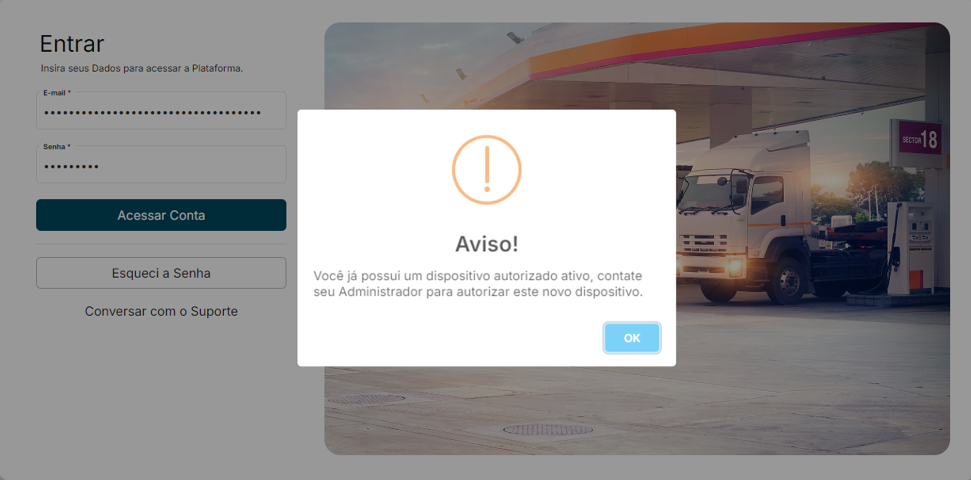The height and width of the screenshot is (480, 971).
Task: Click the truck's glowing headlight
Action: click(734, 266)
